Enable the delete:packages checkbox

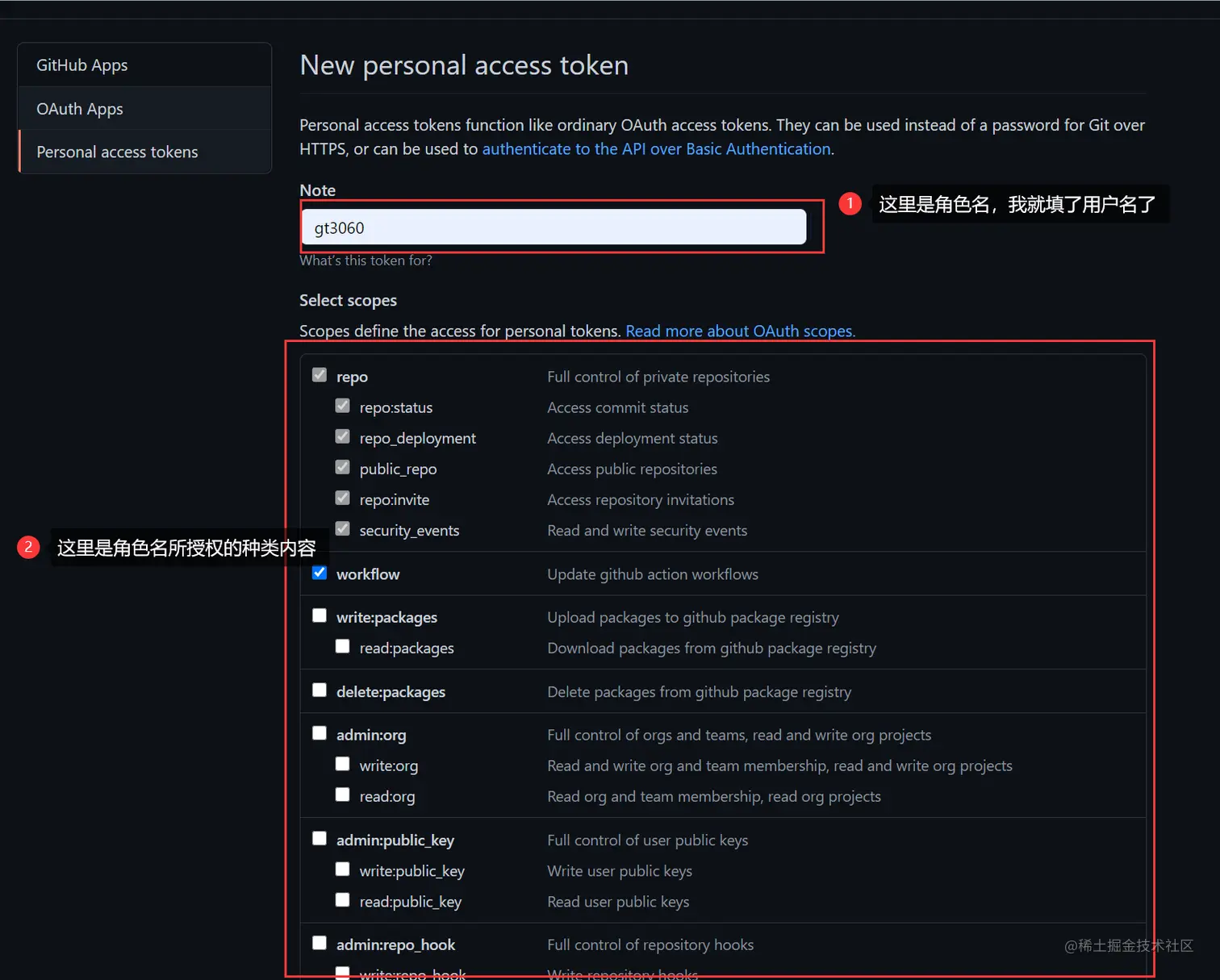(x=320, y=690)
